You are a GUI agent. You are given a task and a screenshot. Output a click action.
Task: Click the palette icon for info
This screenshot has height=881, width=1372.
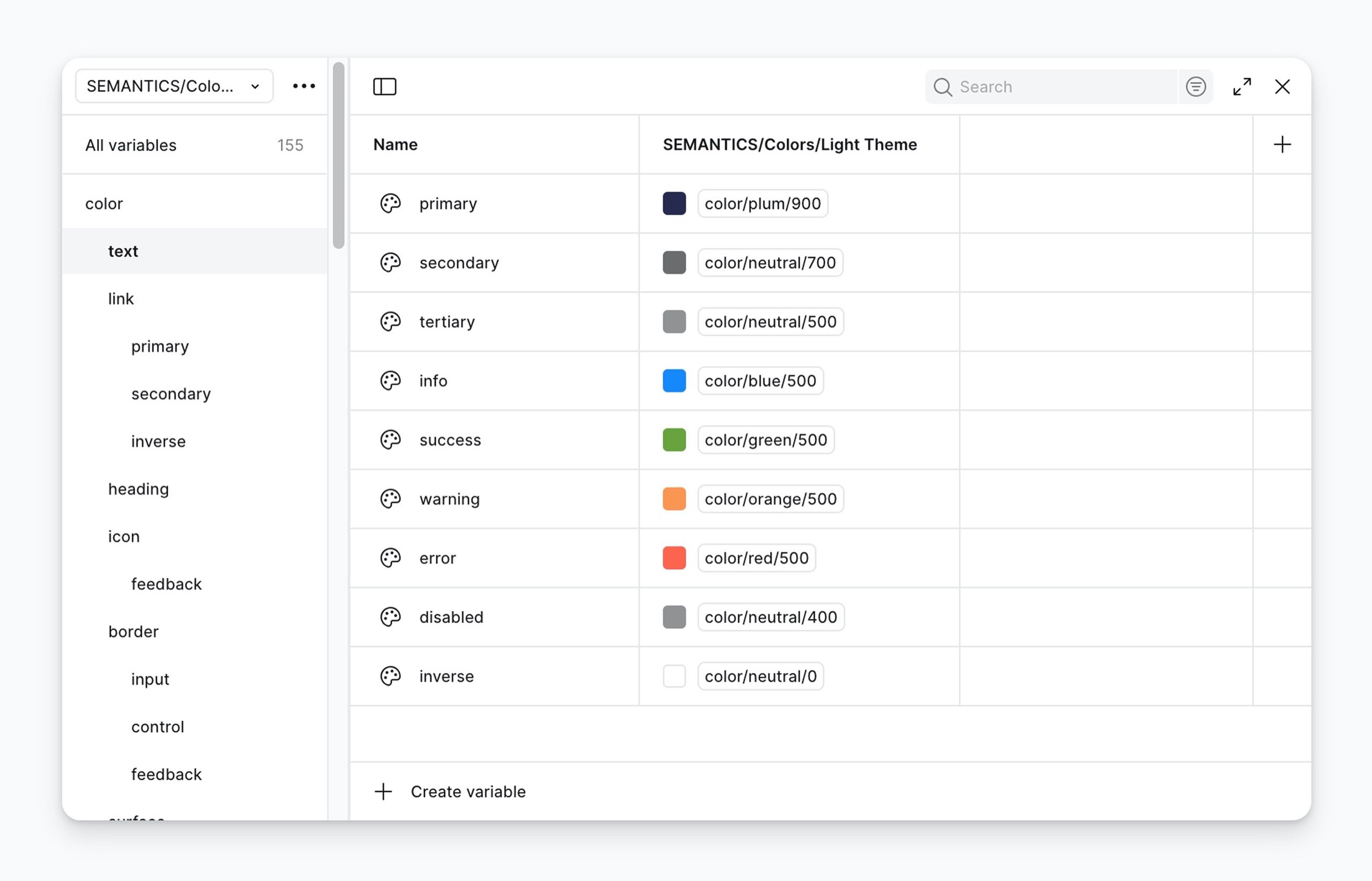coord(391,380)
